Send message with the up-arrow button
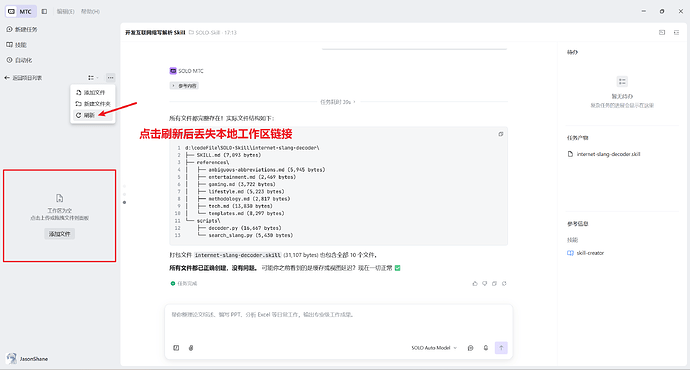The image size is (690, 370). tap(501, 348)
